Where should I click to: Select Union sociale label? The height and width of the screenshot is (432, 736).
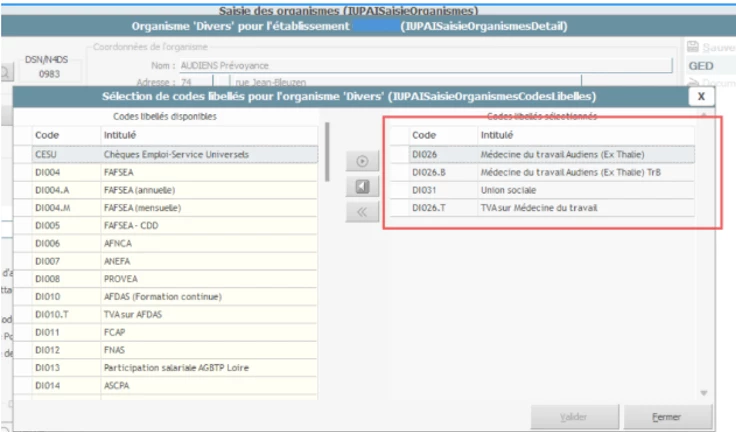(x=508, y=190)
